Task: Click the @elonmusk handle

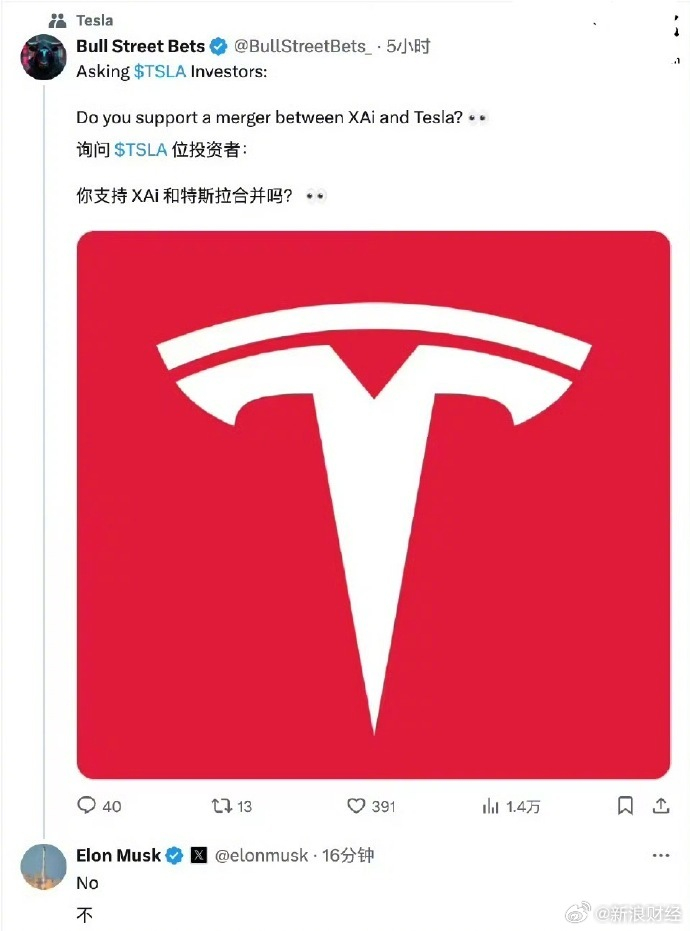Action: tap(262, 856)
